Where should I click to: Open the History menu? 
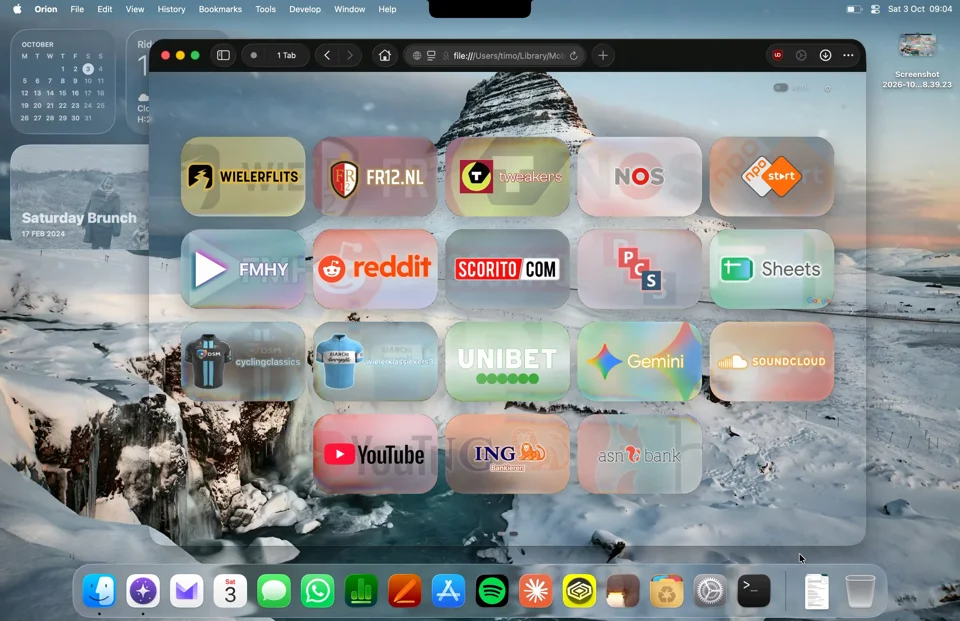171,9
